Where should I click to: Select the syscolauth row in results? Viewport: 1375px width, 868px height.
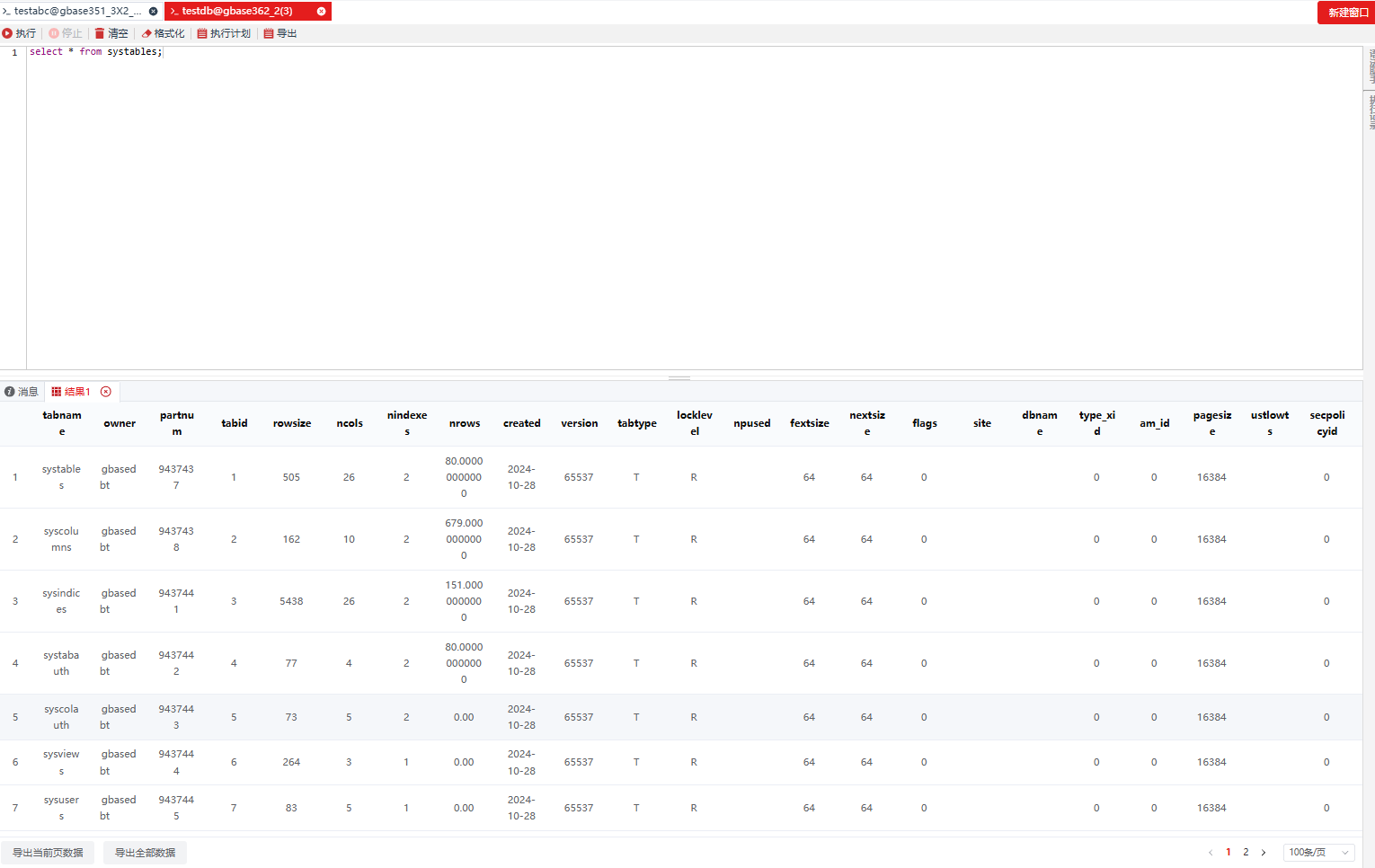61,717
